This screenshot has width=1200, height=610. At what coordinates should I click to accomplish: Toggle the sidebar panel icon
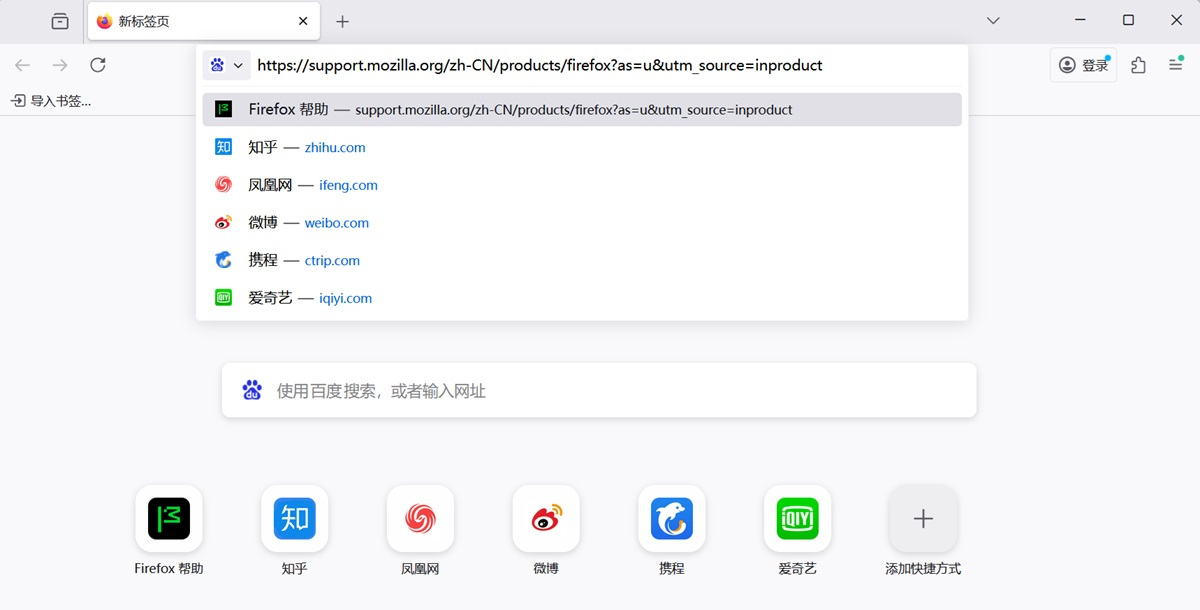point(59,20)
